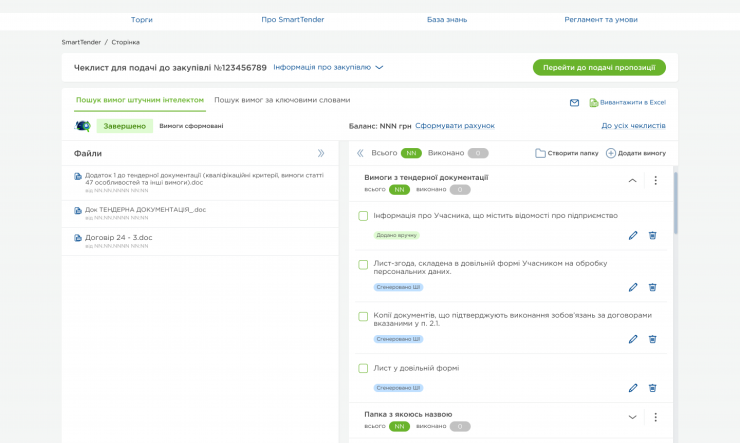Image resolution: width=740 pixels, height=443 pixels.
Task: Check the Інформація про Учасника checkbox
Action: click(x=364, y=216)
